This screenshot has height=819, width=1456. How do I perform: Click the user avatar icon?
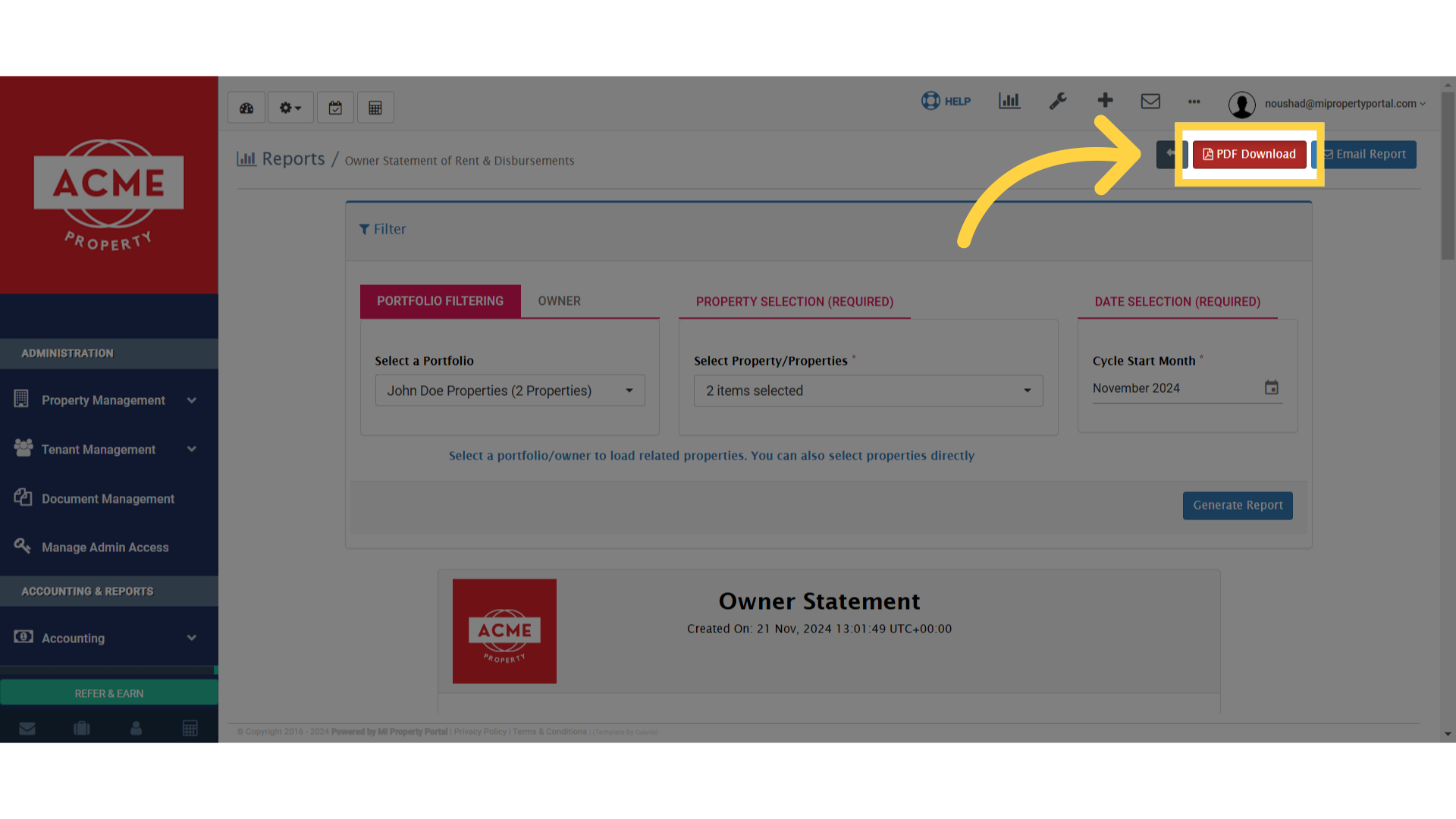coord(1242,105)
